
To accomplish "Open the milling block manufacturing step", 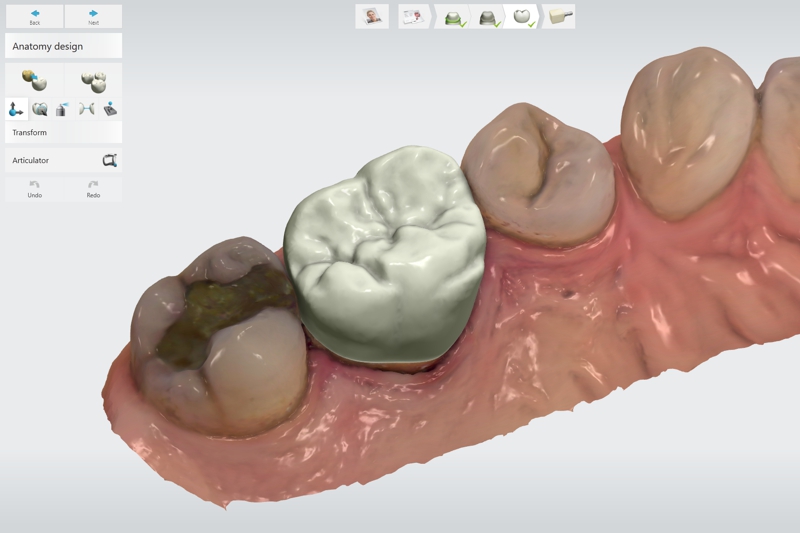I will (560, 16).
